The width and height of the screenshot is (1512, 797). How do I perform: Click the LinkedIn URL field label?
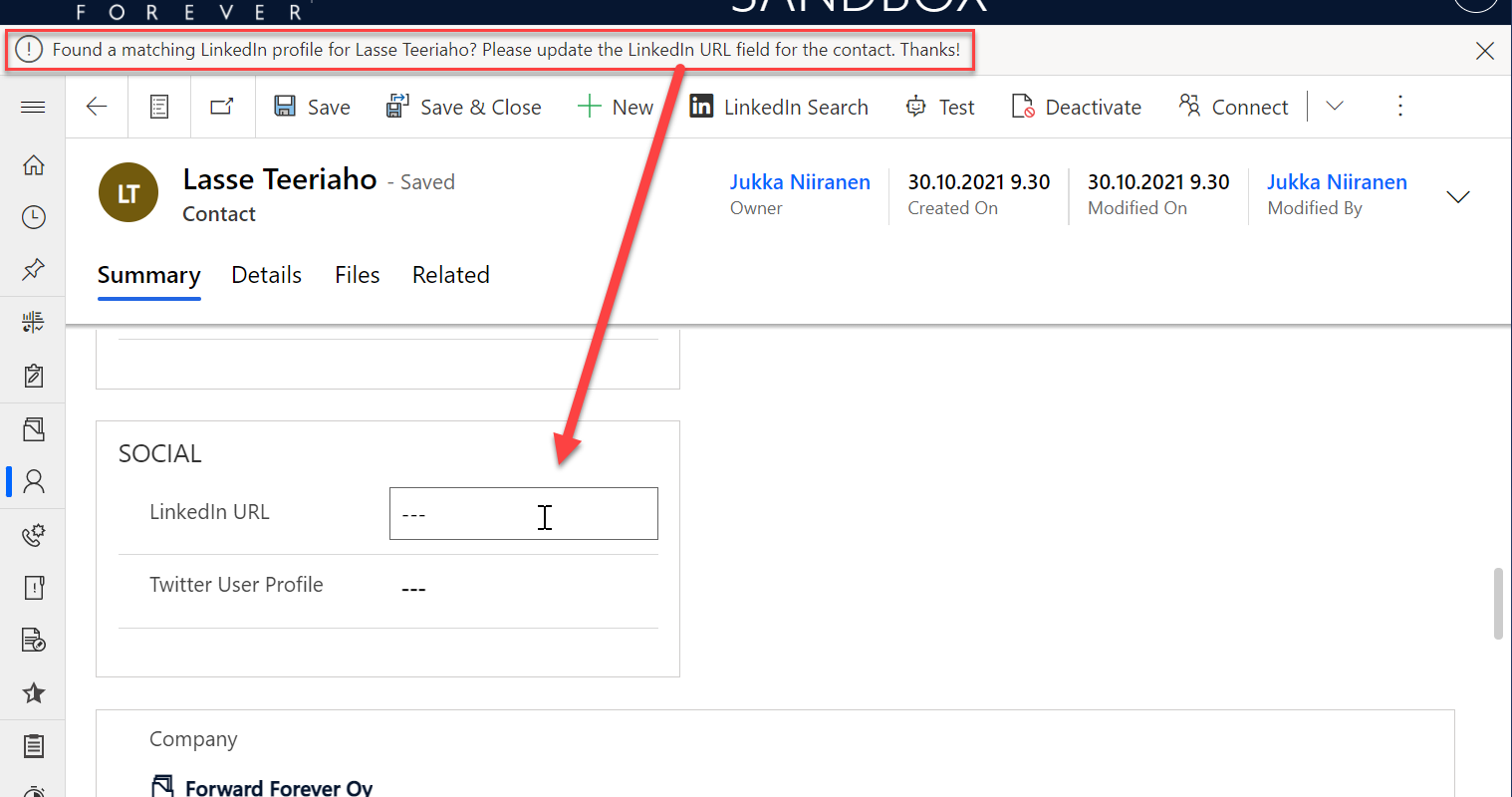tap(209, 512)
